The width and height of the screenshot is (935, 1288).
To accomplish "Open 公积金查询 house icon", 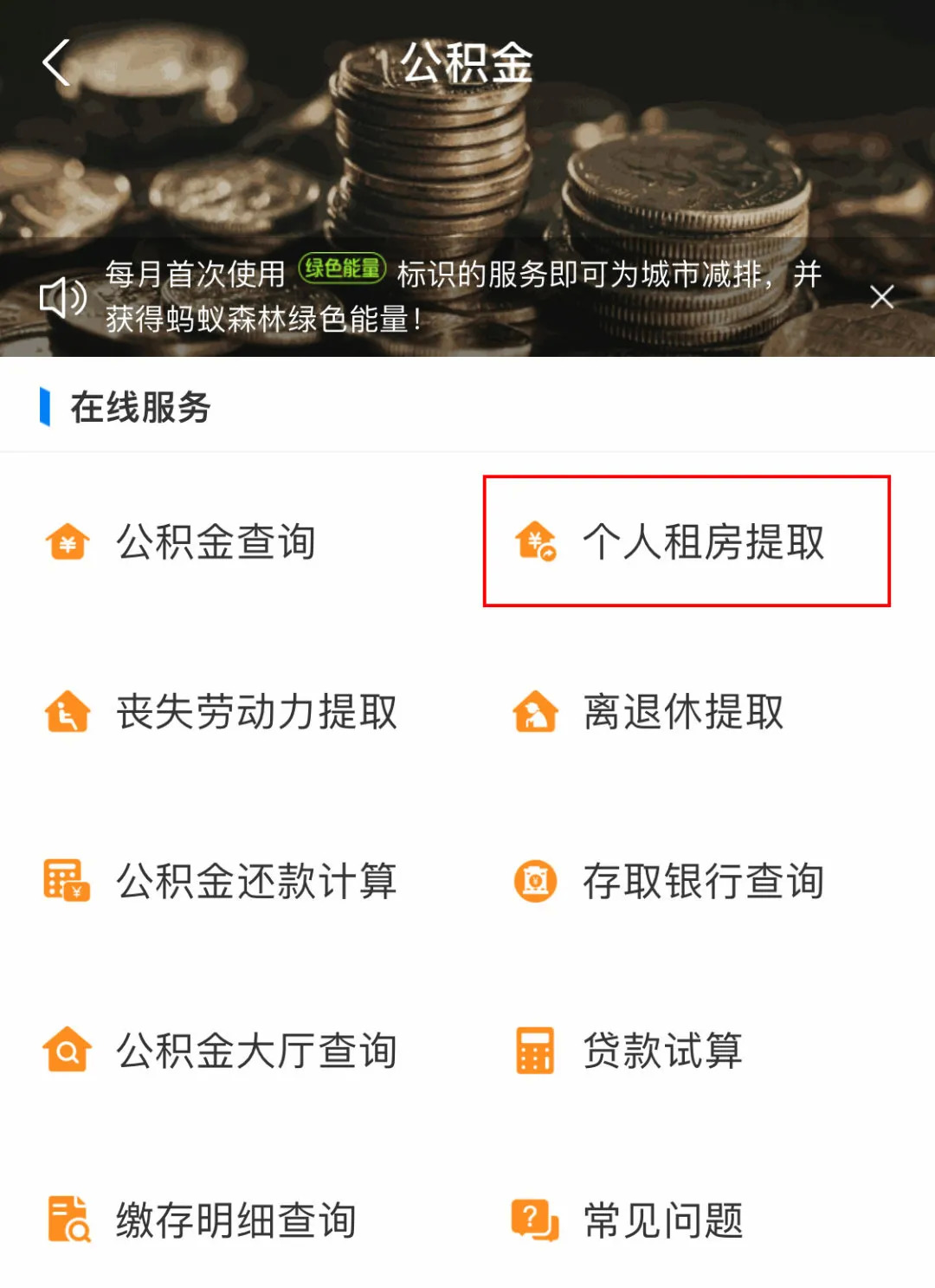I will tap(68, 542).
